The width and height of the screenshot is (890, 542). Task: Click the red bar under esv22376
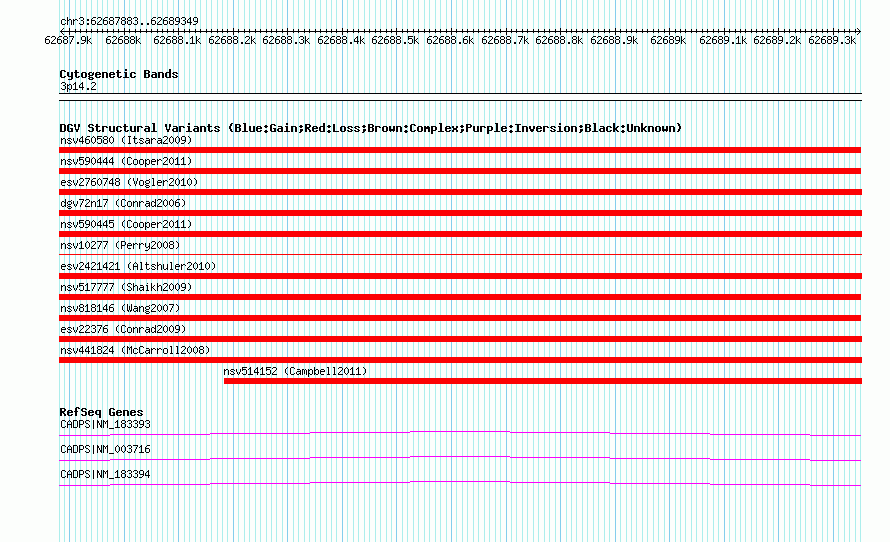pyautogui.click(x=460, y=339)
